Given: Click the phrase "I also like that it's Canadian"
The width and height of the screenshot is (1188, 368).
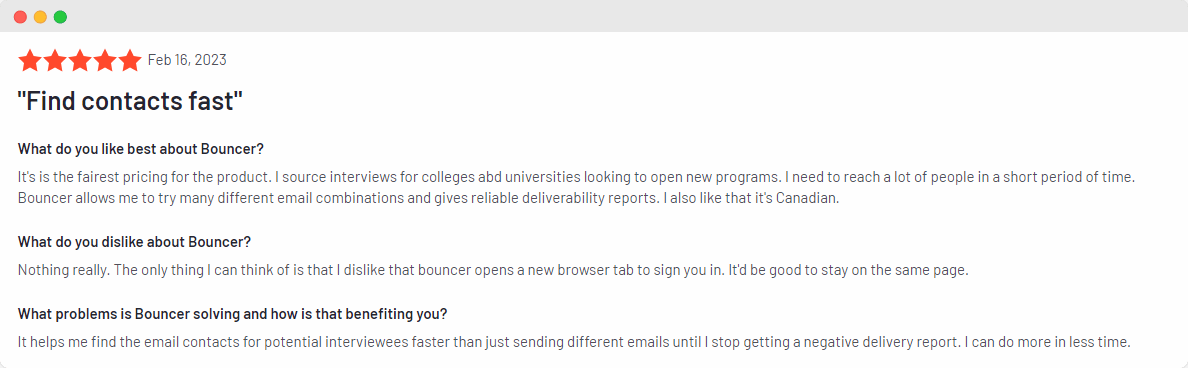Looking at the screenshot, I should tap(747, 199).
